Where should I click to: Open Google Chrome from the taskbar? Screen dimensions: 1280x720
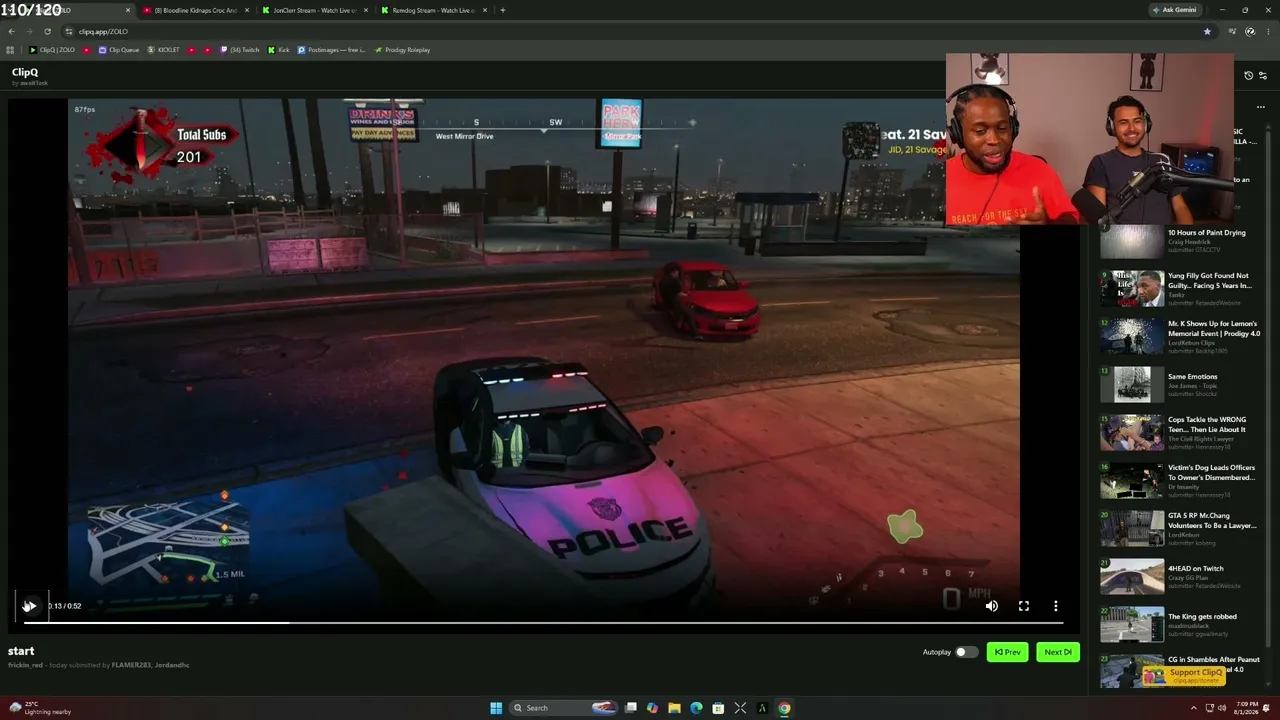click(x=784, y=708)
